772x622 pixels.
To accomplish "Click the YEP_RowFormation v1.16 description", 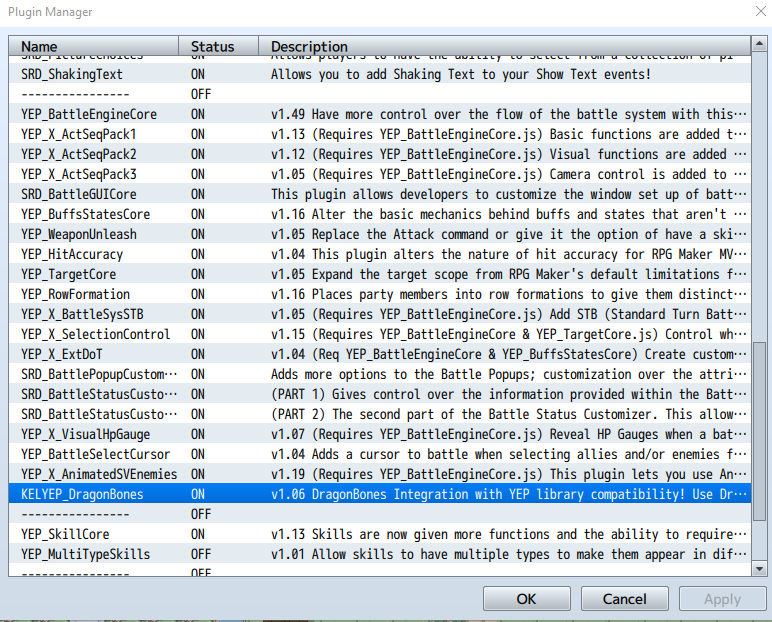I will pyautogui.click(x=509, y=295).
